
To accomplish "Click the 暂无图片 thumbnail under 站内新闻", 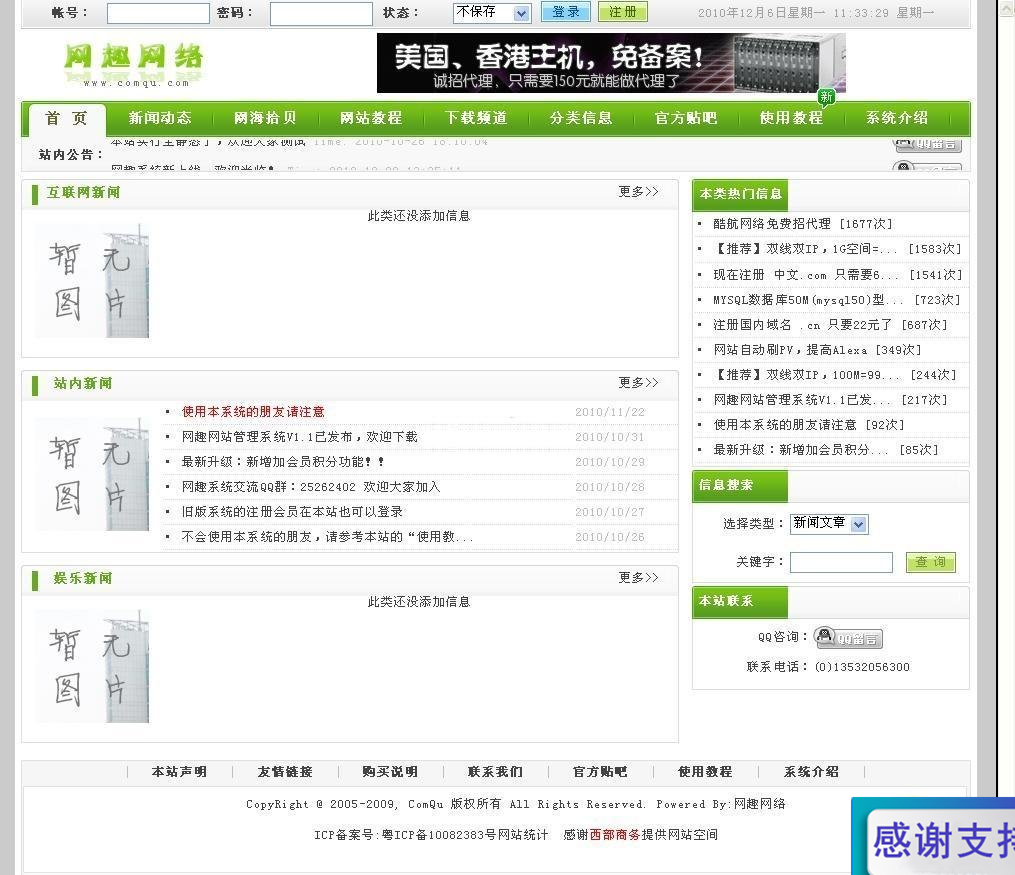I will 92,474.
